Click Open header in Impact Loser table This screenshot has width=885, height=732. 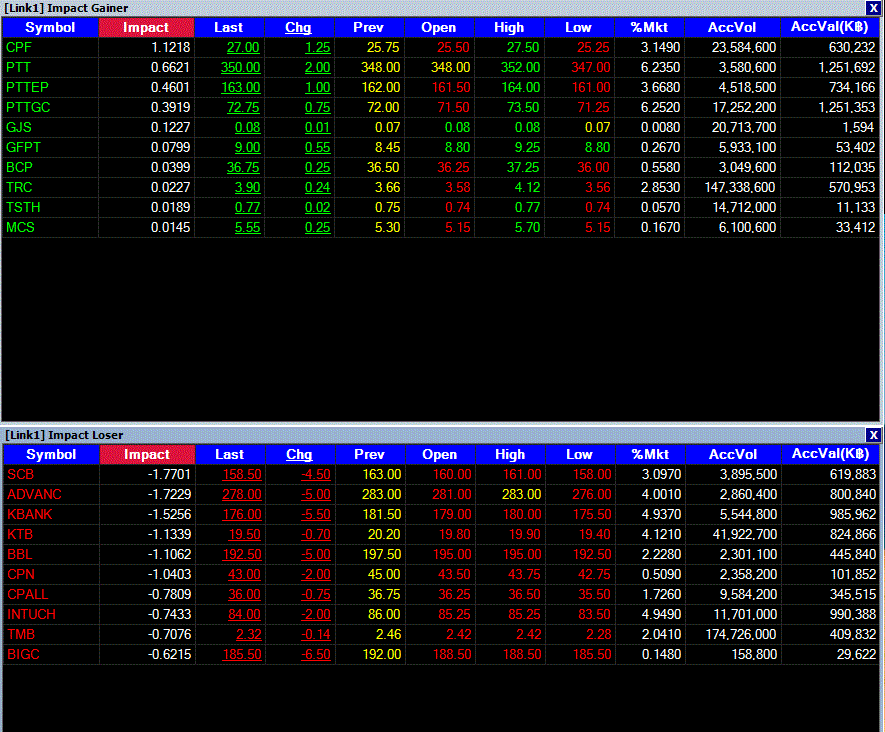pyautogui.click(x=440, y=454)
